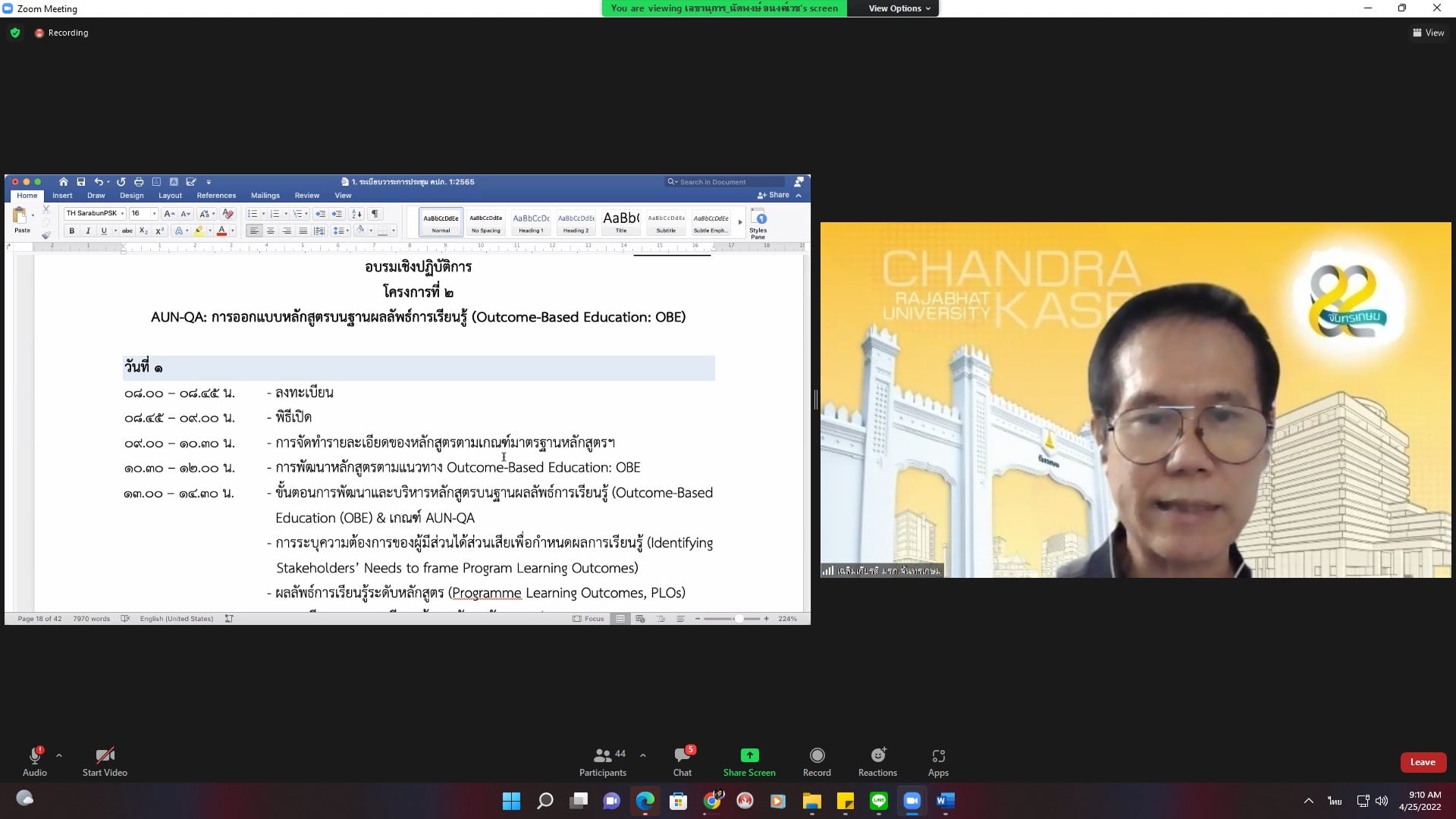Expand the View Options dropdown

click(899, 8)
